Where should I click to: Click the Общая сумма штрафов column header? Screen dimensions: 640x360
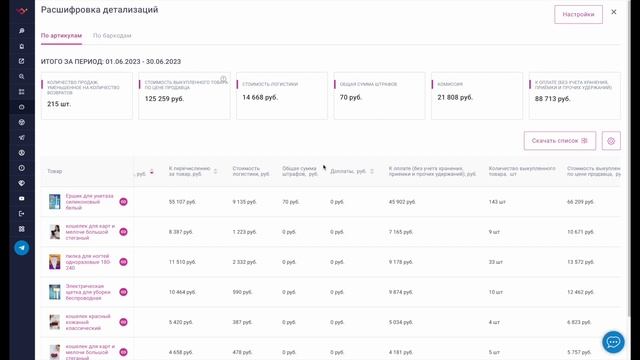(300, 171)
